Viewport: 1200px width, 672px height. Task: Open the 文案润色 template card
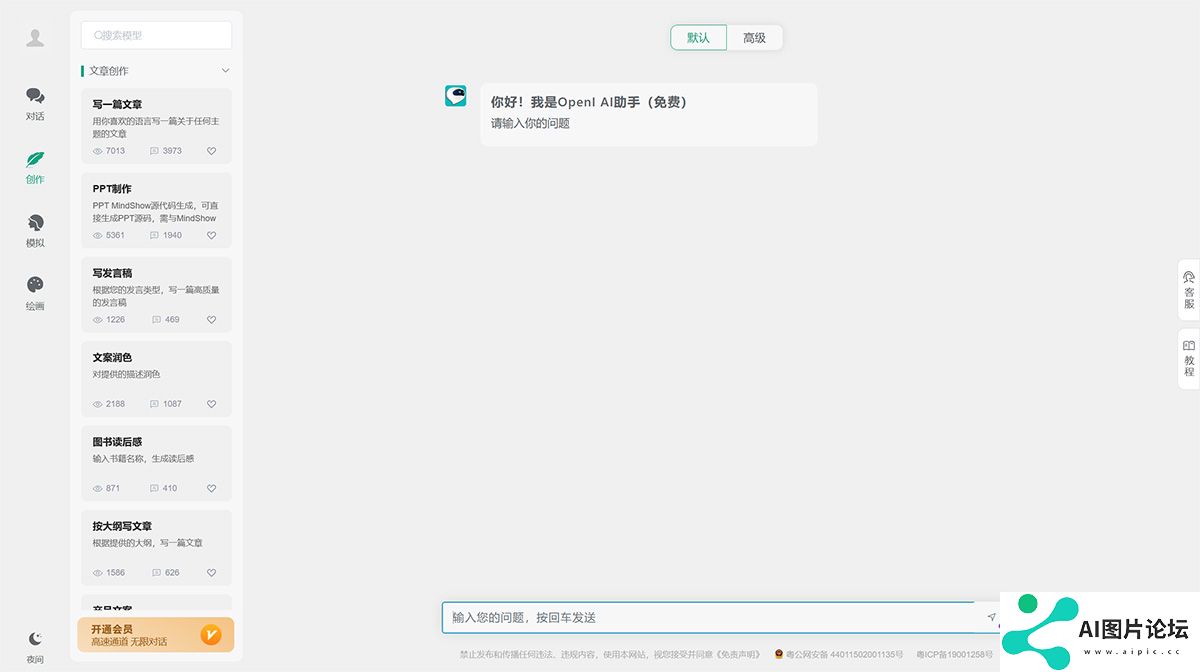(156, 379)
